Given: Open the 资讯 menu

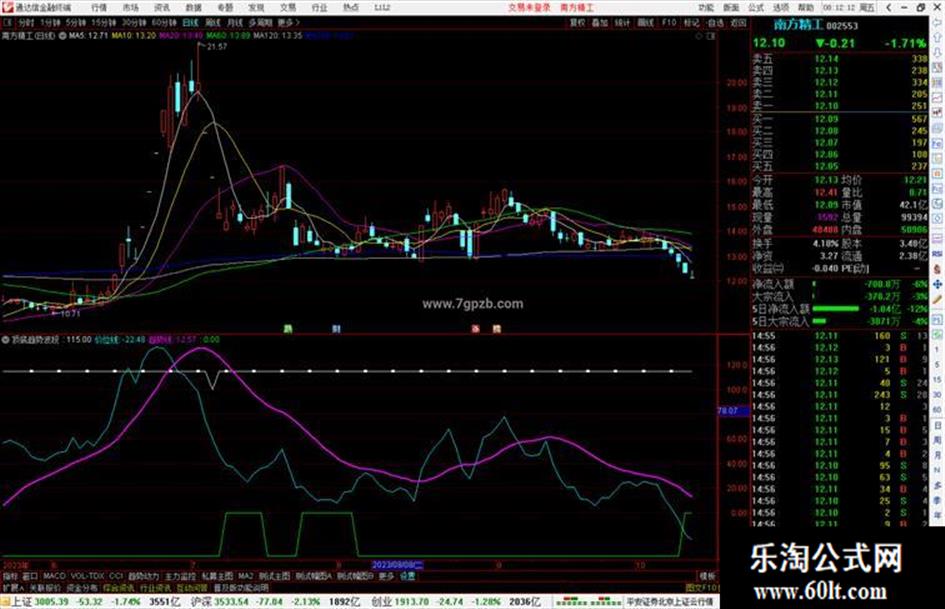Looking at the screenshot, I should (x=162, y=8).
